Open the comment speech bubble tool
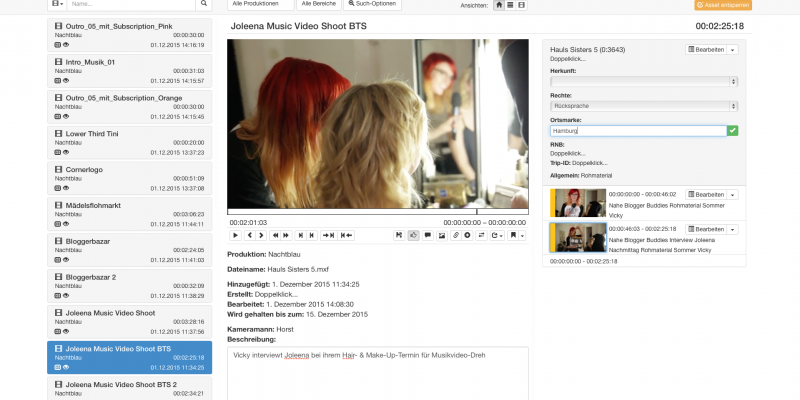800x400 pixels. click(427, 235)
